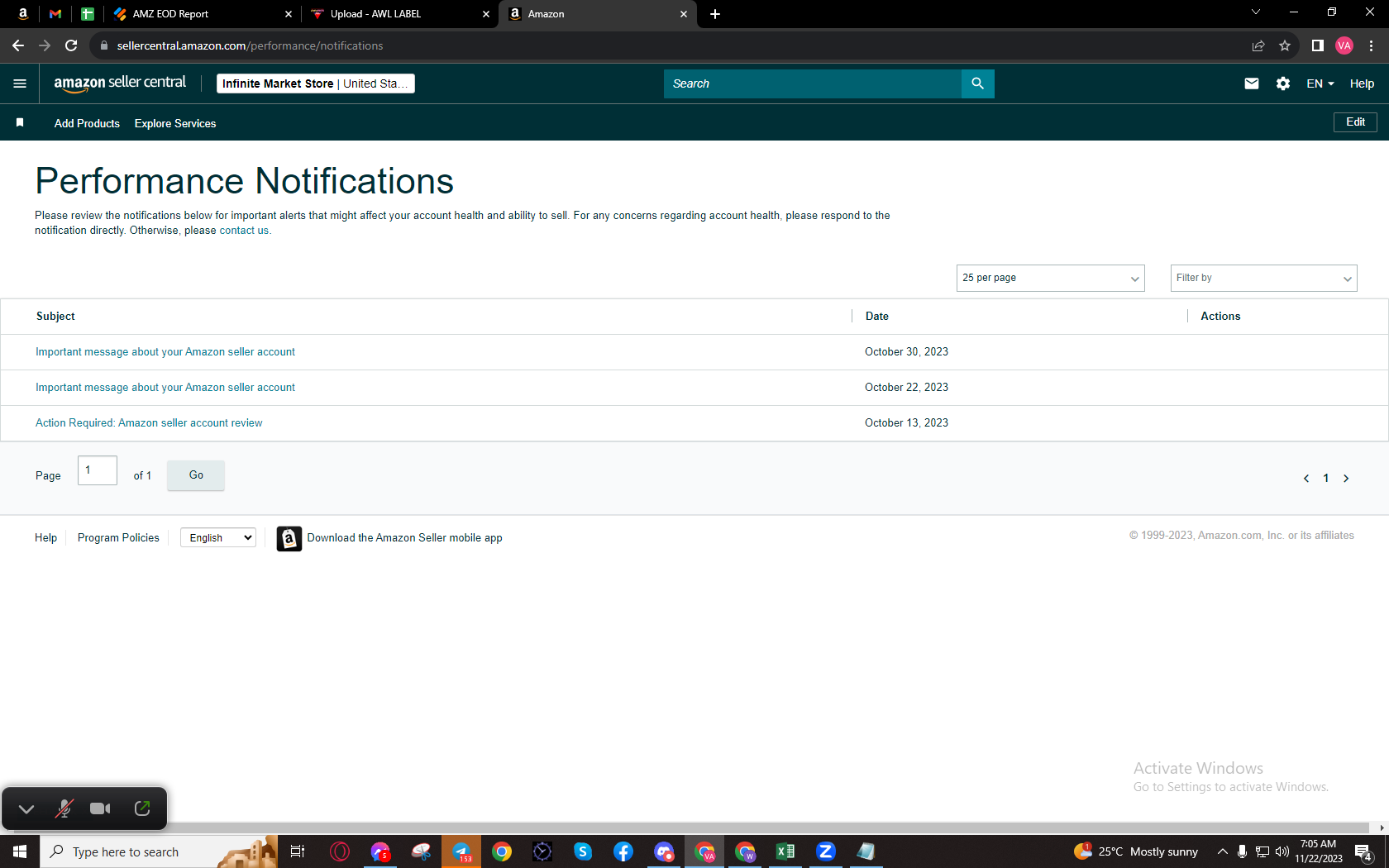Open Skype from the taskbar

point(583,851)
